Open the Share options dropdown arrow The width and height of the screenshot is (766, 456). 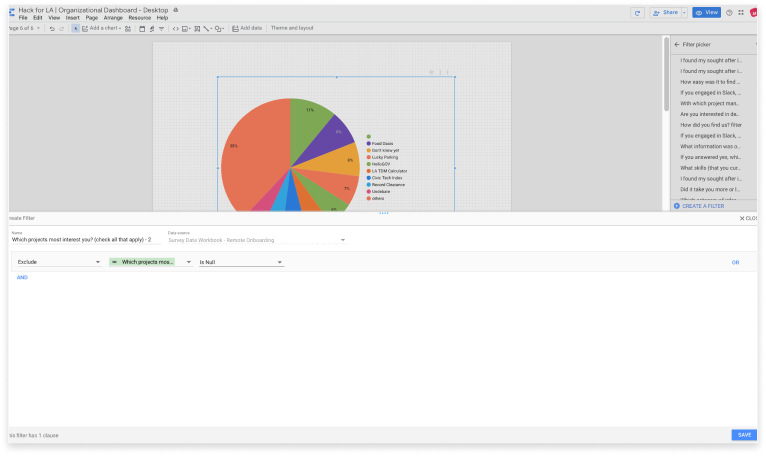click(685, 13)
